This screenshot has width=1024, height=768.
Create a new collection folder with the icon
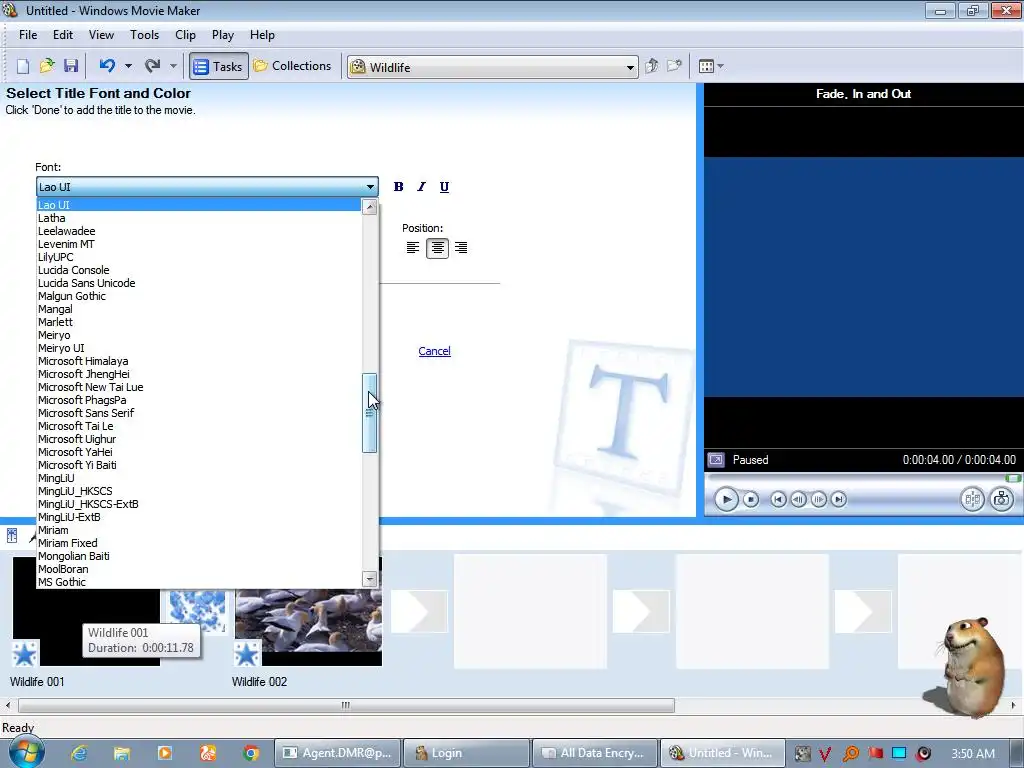pyautogui.click(x=674, y=66)
